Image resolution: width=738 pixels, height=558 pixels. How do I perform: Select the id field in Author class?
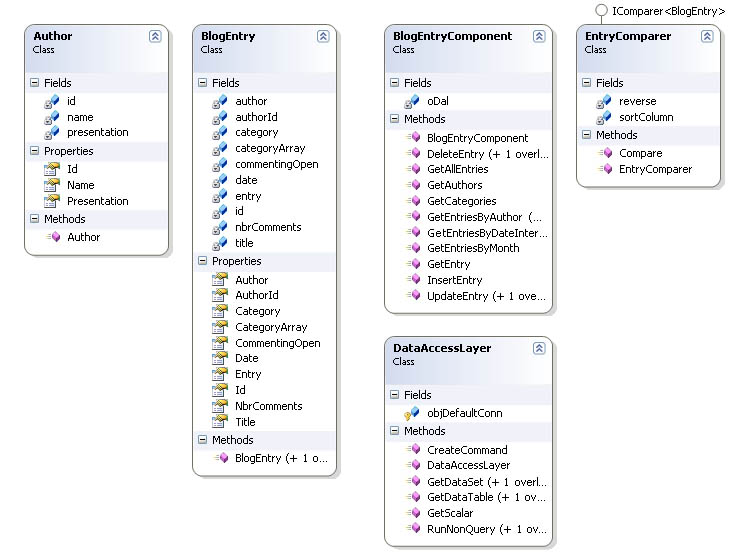(72, 101)
